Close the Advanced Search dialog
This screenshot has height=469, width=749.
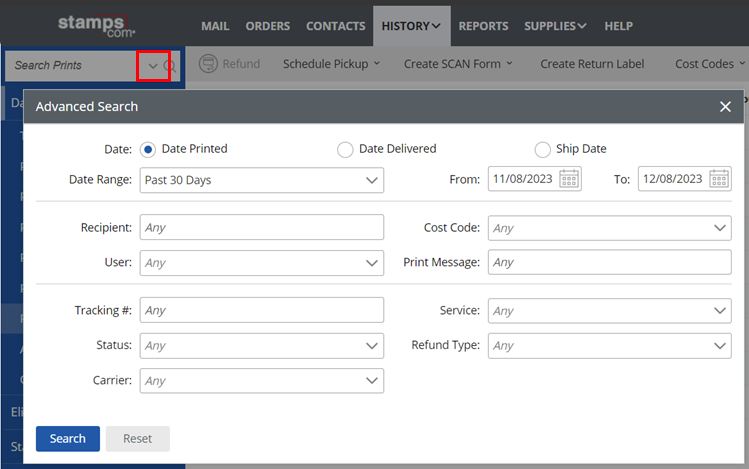coord(725,107)
